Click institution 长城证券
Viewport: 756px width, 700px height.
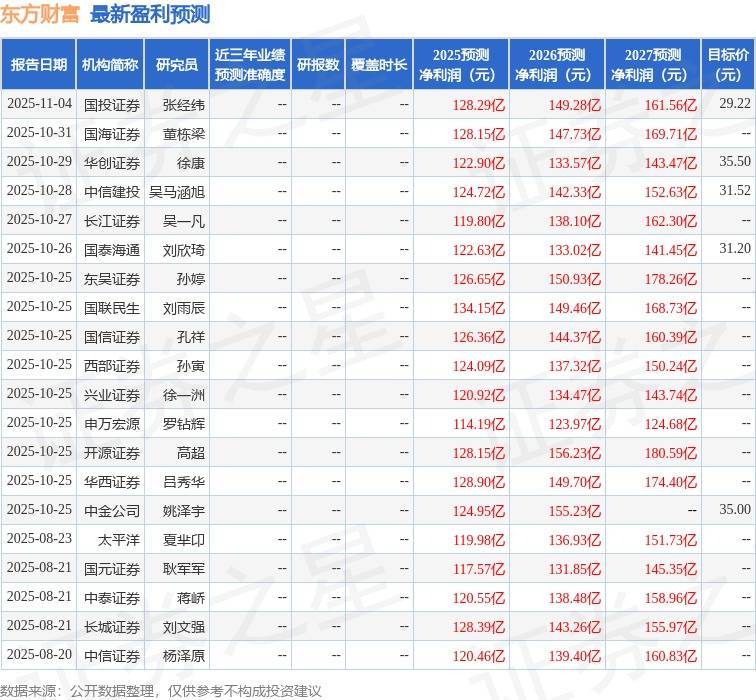point(112,627)
